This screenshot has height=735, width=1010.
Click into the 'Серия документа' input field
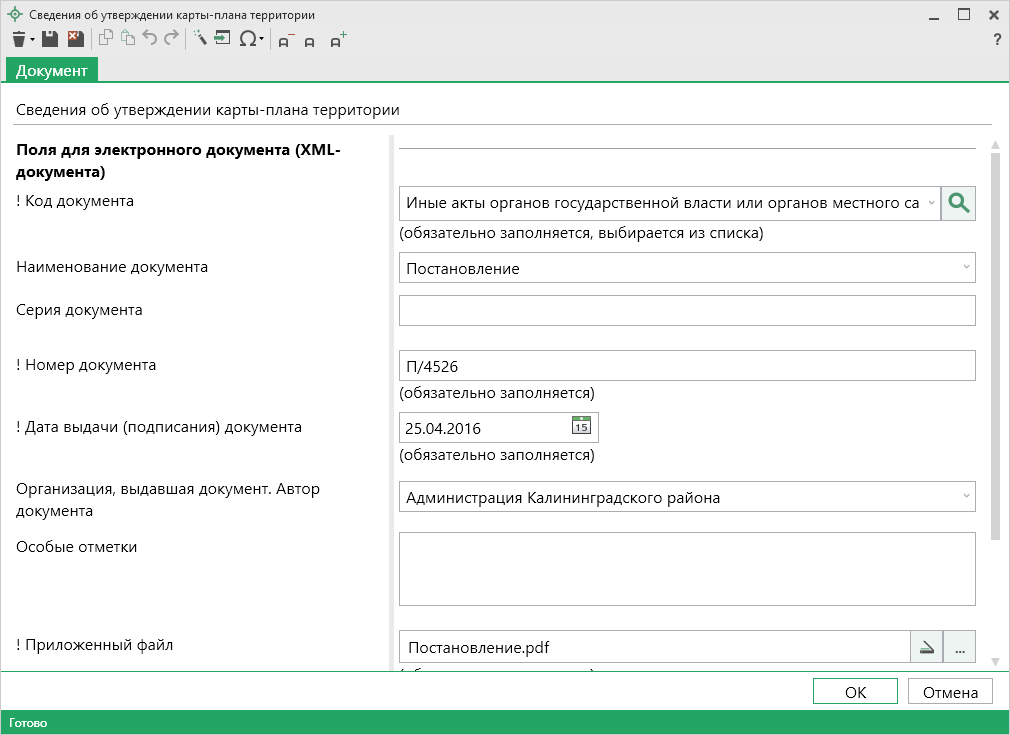pyautogui.click(x=686, y=311)
